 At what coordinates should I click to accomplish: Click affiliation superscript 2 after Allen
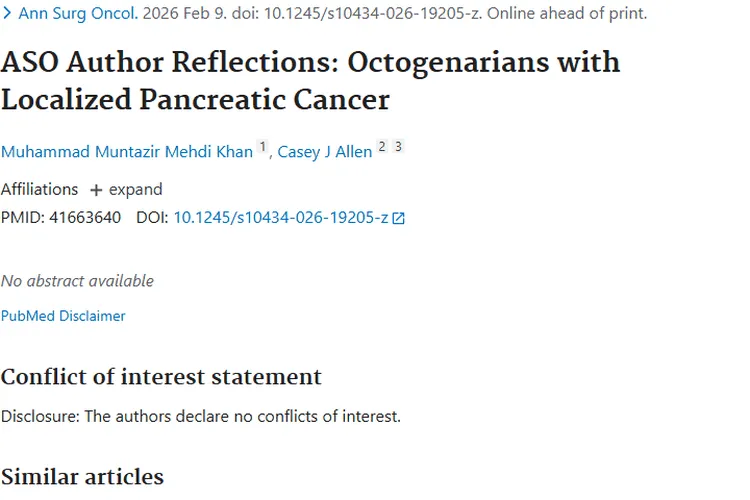[381, 147]
